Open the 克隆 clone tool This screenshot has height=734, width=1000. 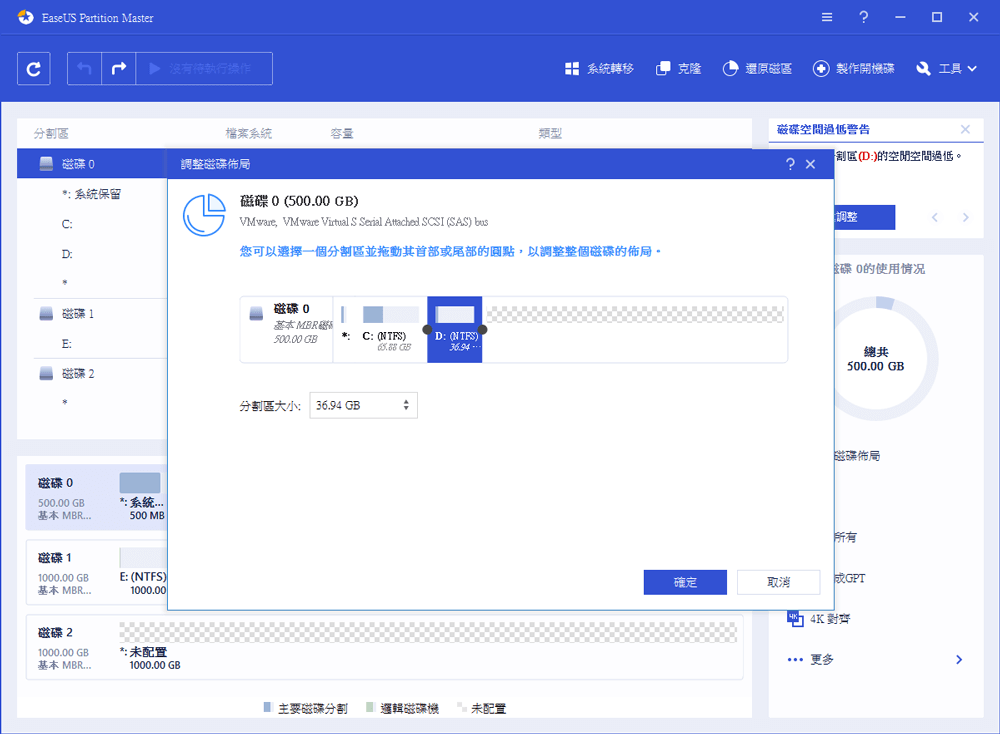[679, 68]
